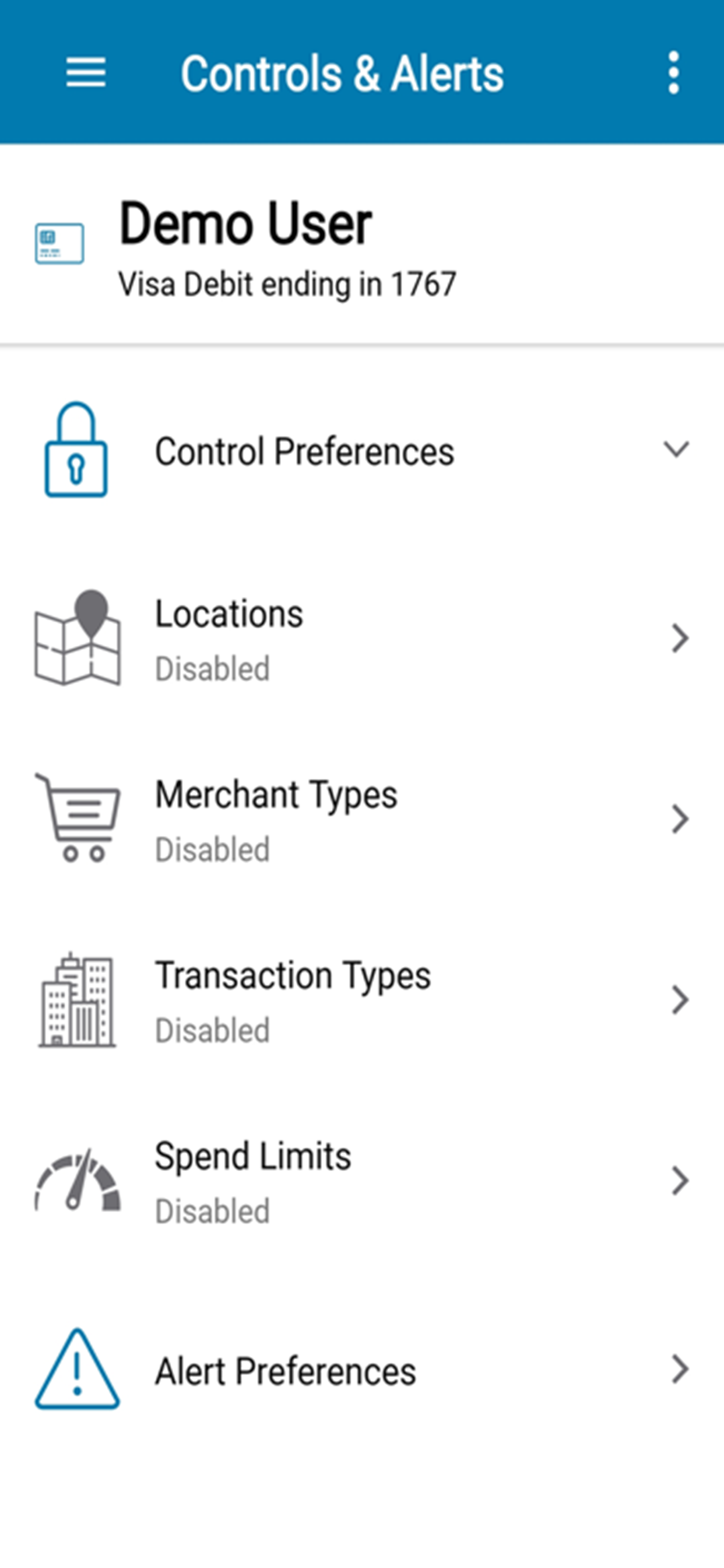Open the hamburger navigation menu
The image size is (724, 1568).
tap(86, 72)
